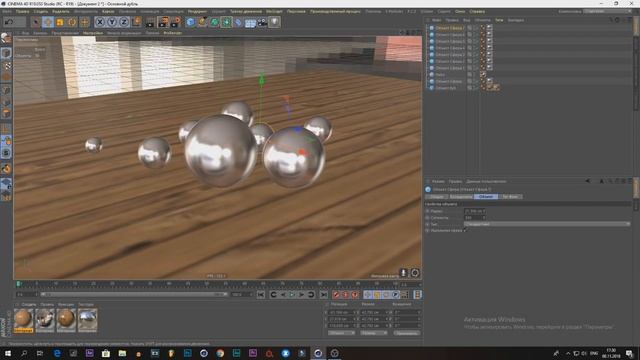Click the Record Active Objects button
Screen dimensions: 640x360
[x=336, y=294]
